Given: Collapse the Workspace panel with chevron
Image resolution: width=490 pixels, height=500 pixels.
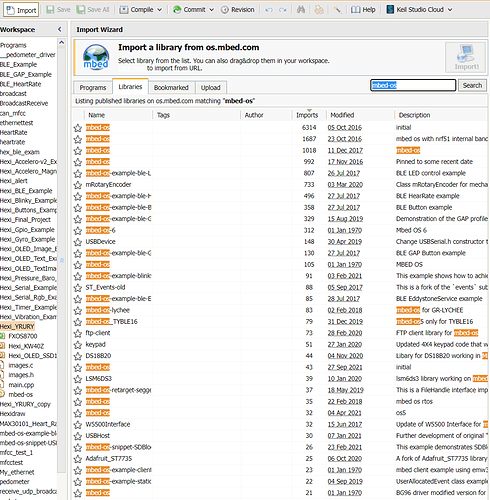Looking at the screenshot, I should point(60,29).
